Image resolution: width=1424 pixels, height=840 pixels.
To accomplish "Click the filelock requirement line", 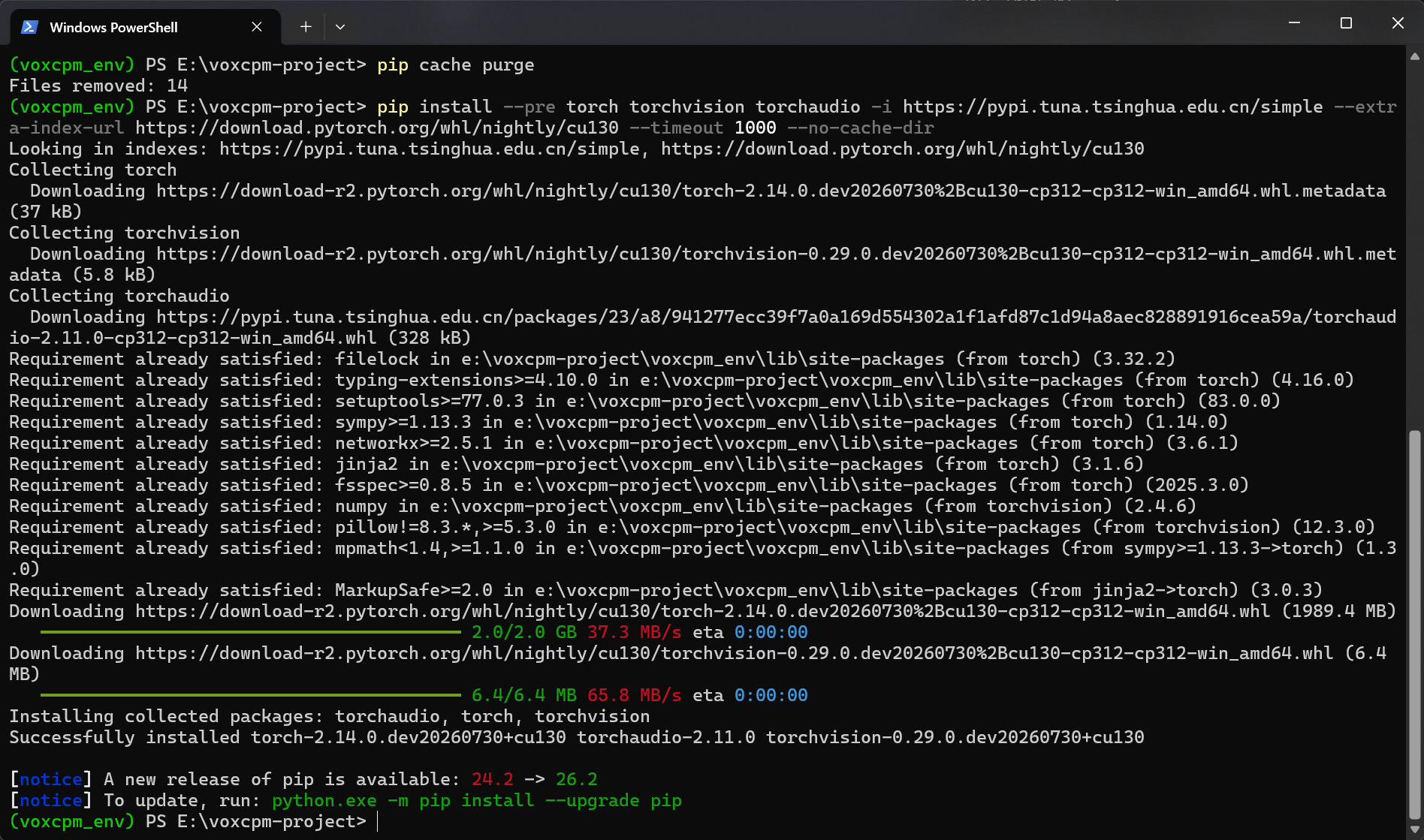I will click(593, 360).
